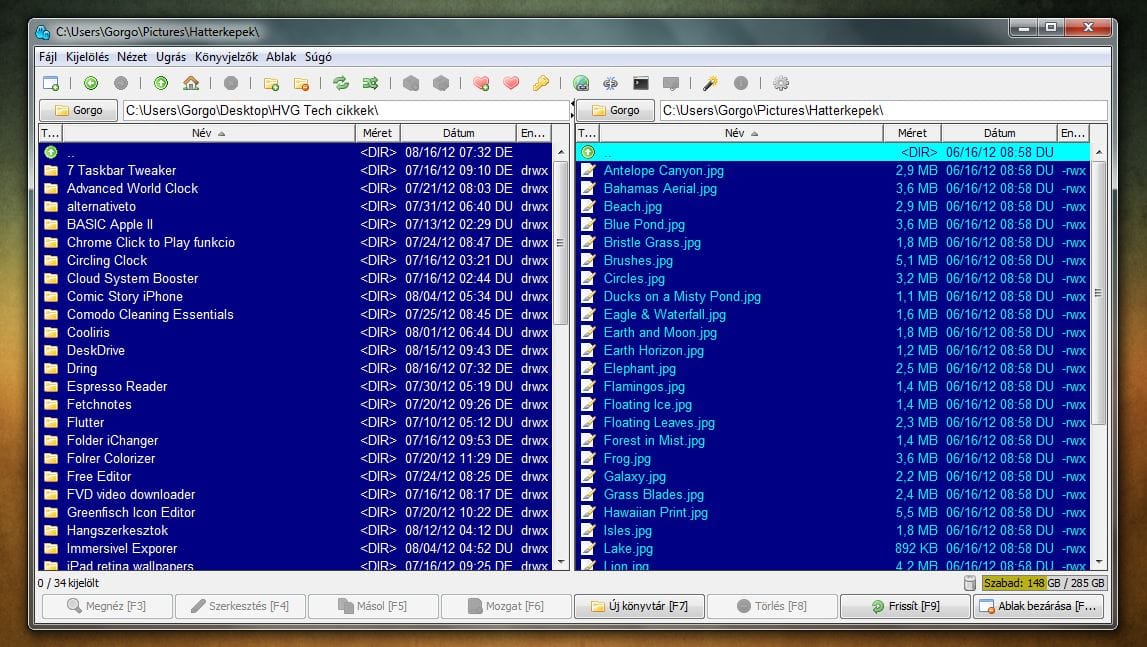Click the grayed-out info properties icon
The height and width of the screenshot is (647, 1147).
point(741,83)
